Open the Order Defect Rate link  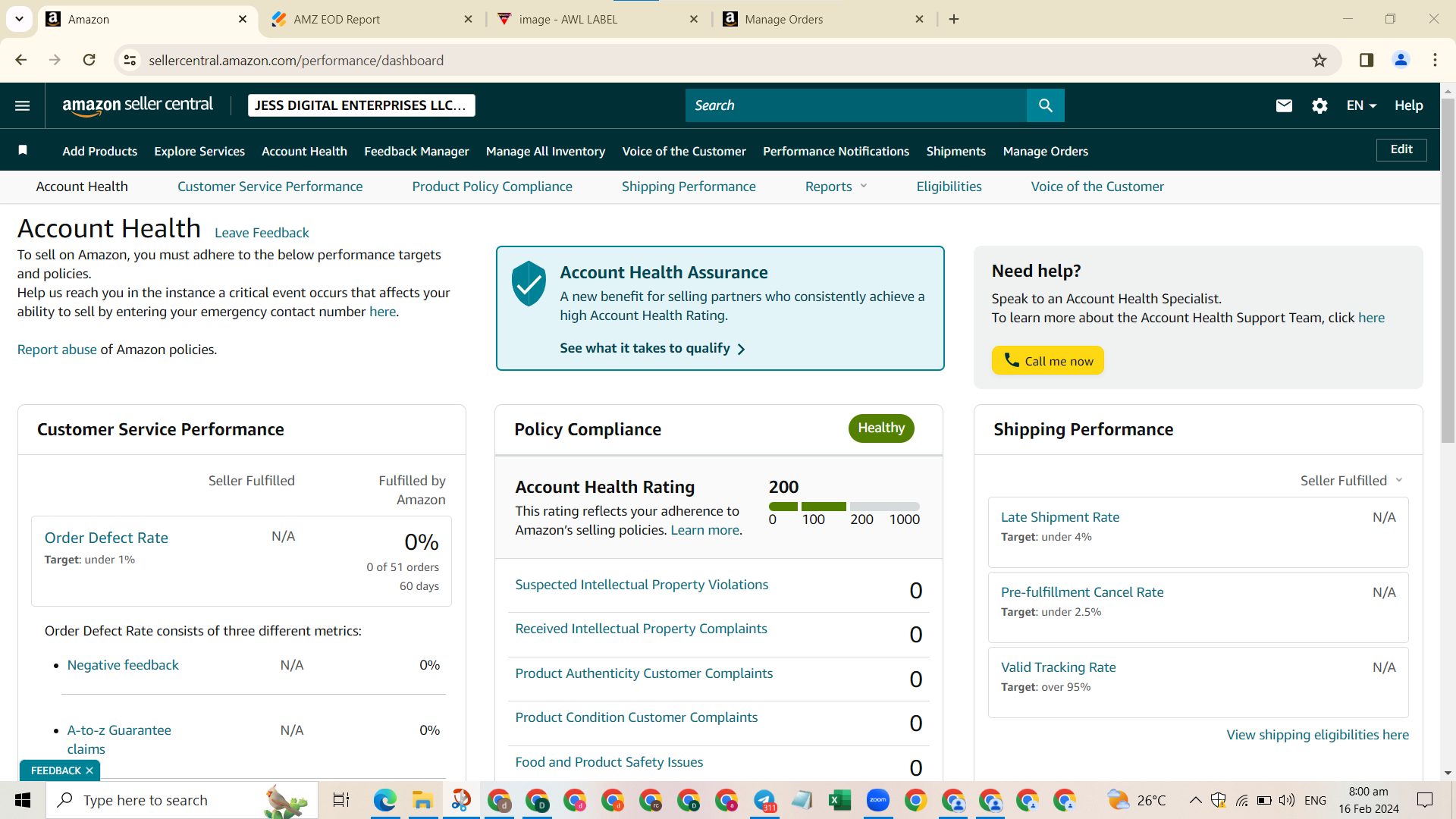(106, 538)
